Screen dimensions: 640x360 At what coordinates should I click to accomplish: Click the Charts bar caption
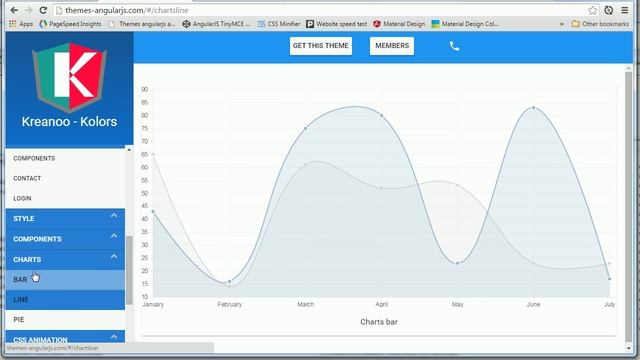point(379,322)
